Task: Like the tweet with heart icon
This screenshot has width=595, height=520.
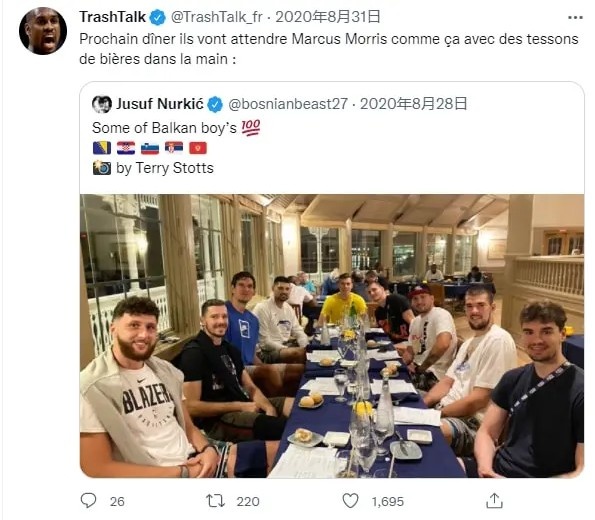Action: (351, 501)
